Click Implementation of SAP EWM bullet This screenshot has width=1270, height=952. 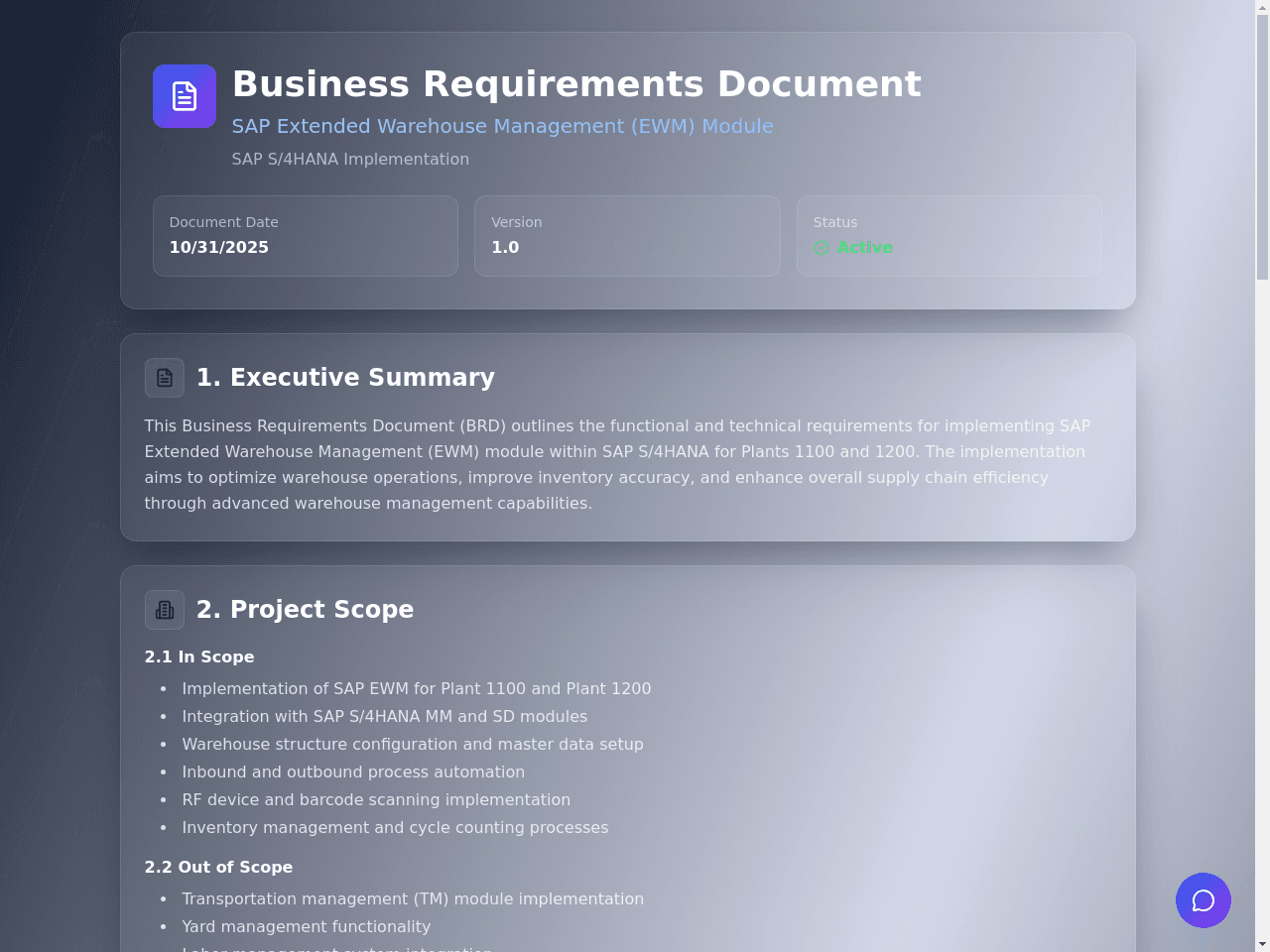[x=417, y=688]
